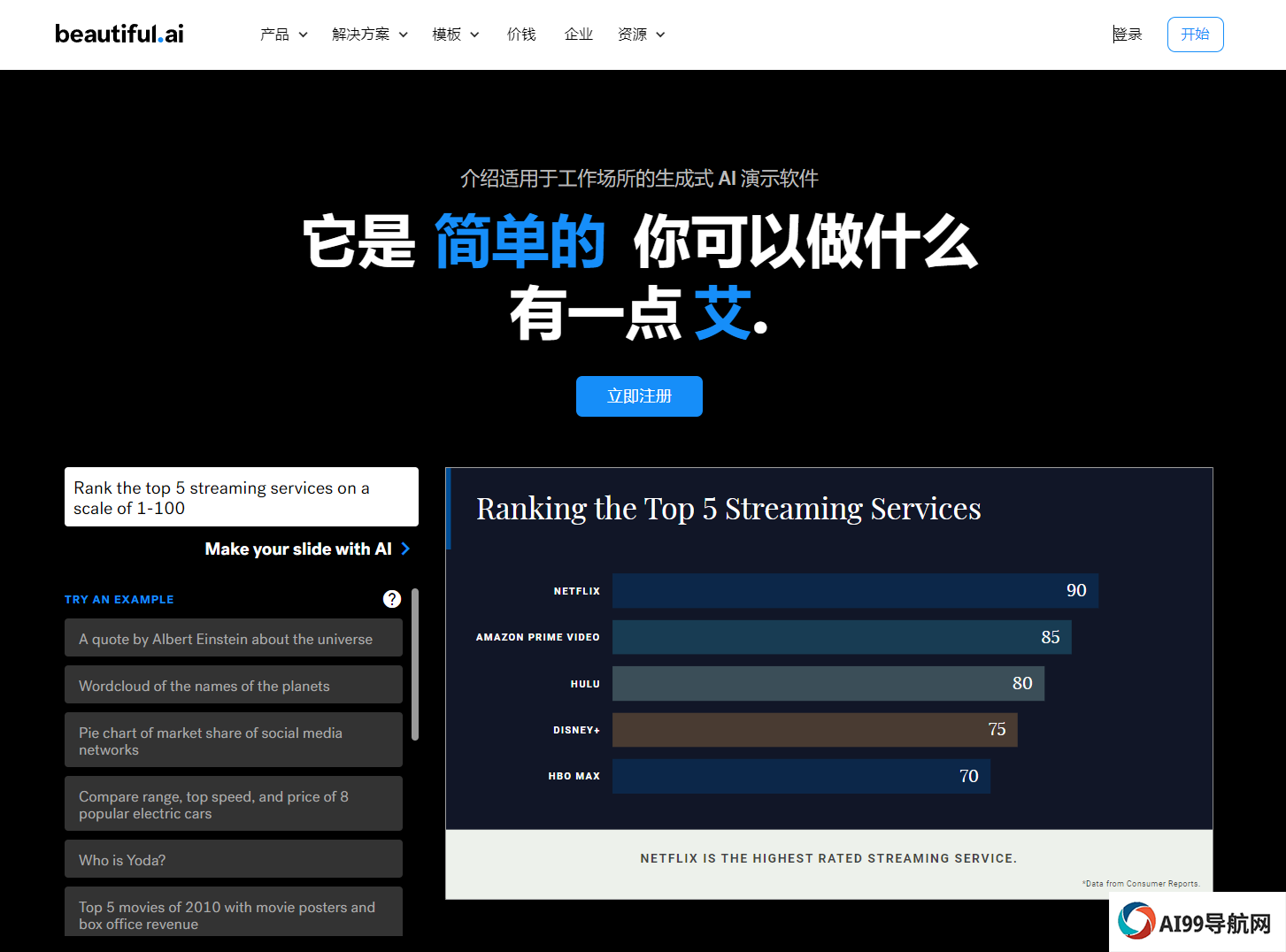The image size is (1286, 952).
Task: Click the 立即注册 sign up button
Action: pos(639,396)
